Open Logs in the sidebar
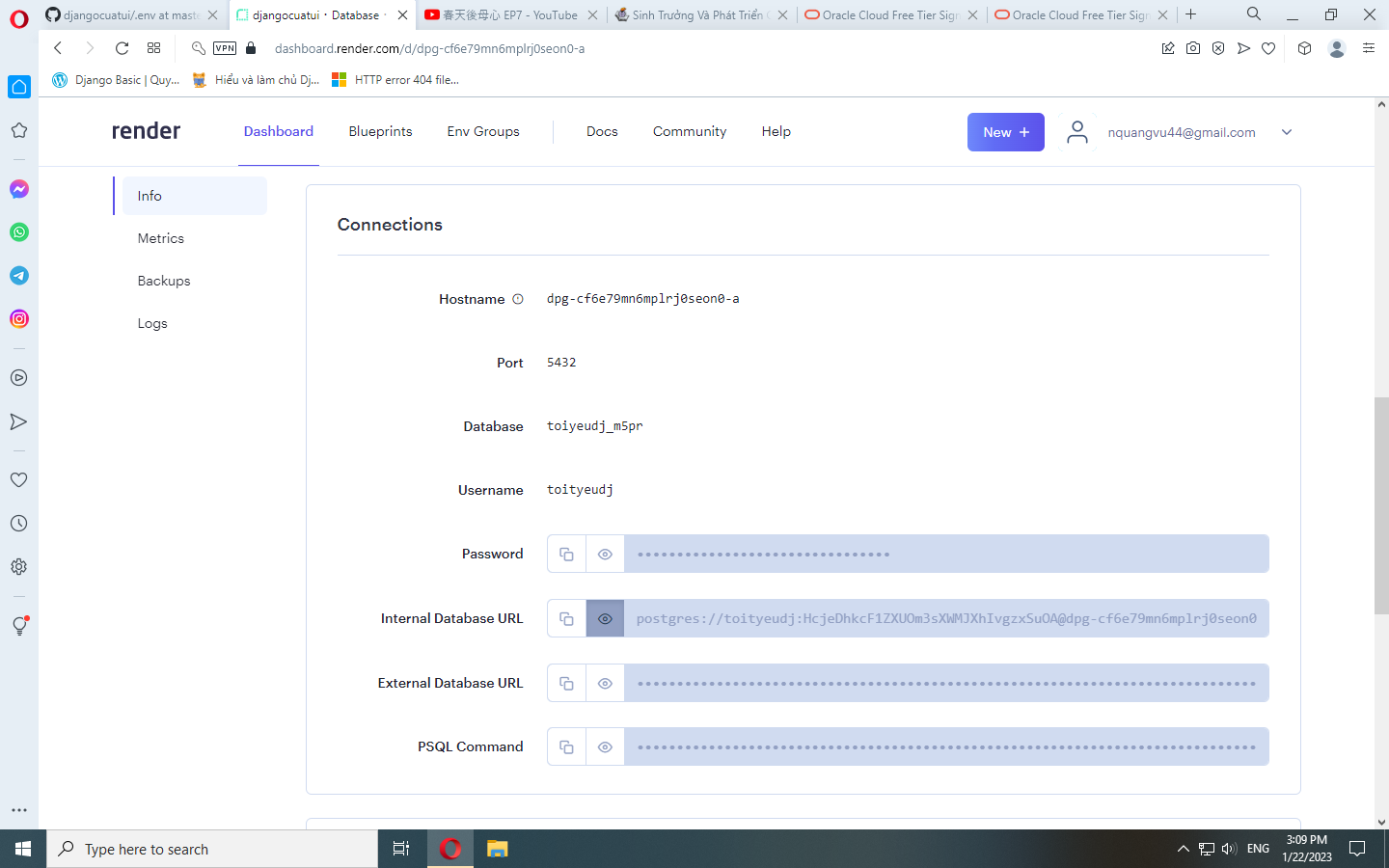 pos(152,323)
